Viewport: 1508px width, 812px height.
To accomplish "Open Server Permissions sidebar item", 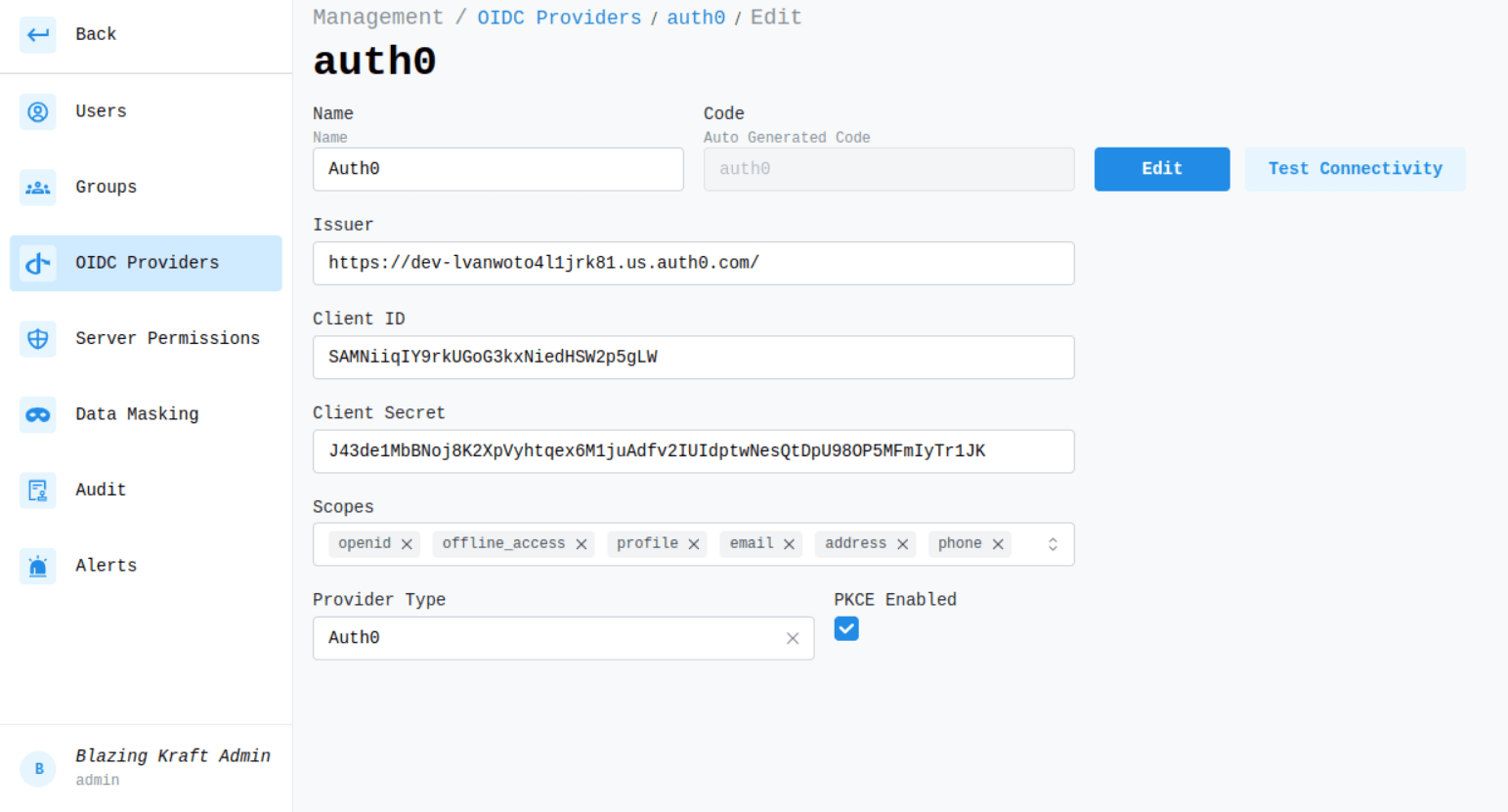I will tap(146, 339).
